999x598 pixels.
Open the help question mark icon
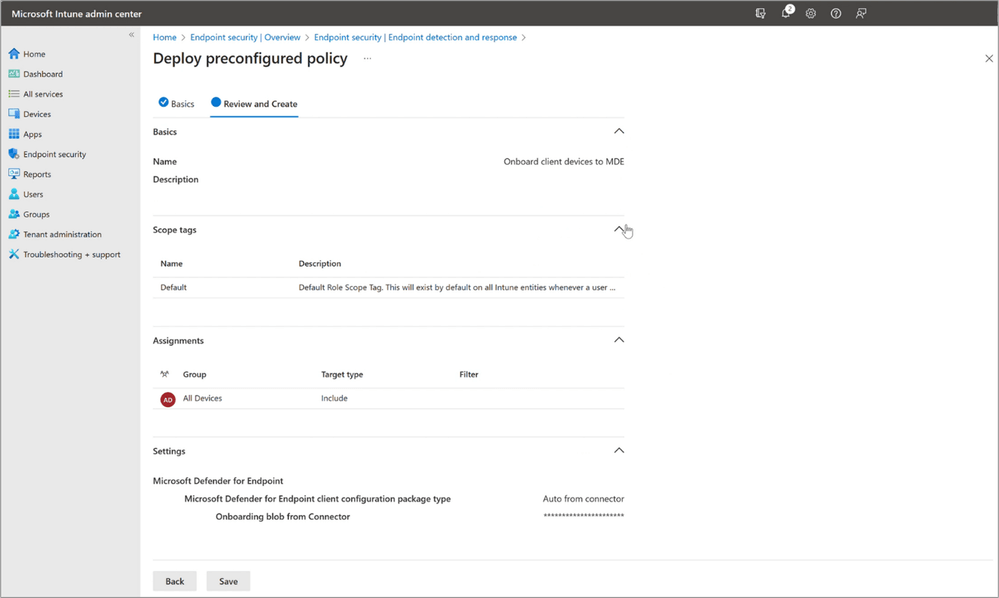pos(836,13)
